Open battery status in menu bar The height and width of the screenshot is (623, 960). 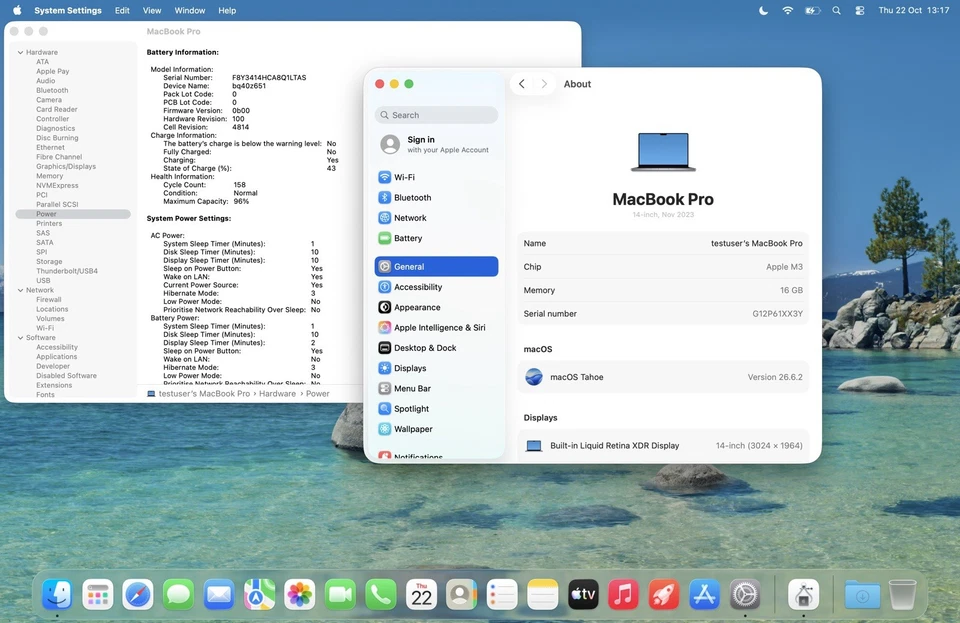[812, 10]
